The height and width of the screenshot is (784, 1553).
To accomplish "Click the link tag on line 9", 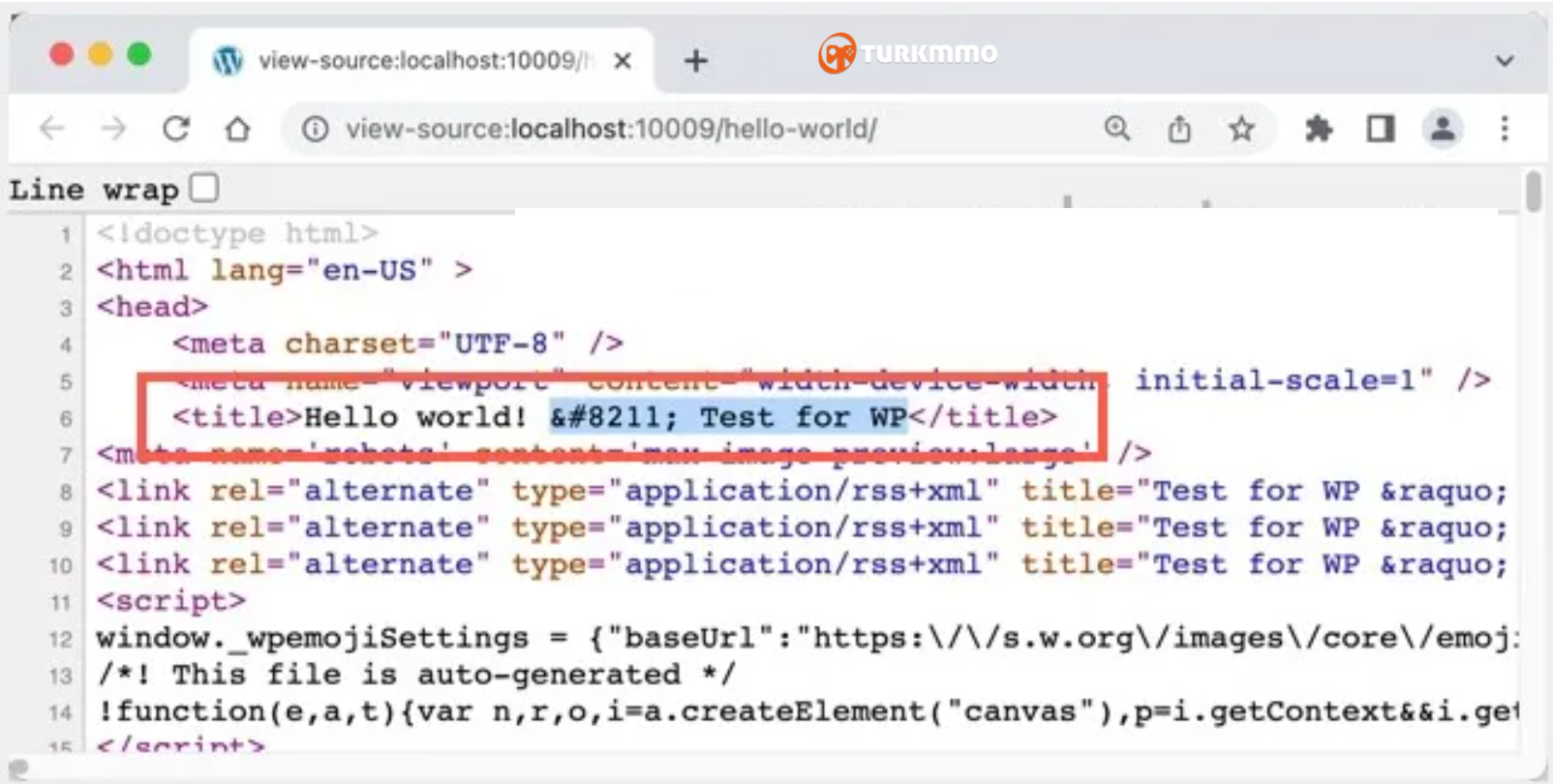I will click(803, 528).
